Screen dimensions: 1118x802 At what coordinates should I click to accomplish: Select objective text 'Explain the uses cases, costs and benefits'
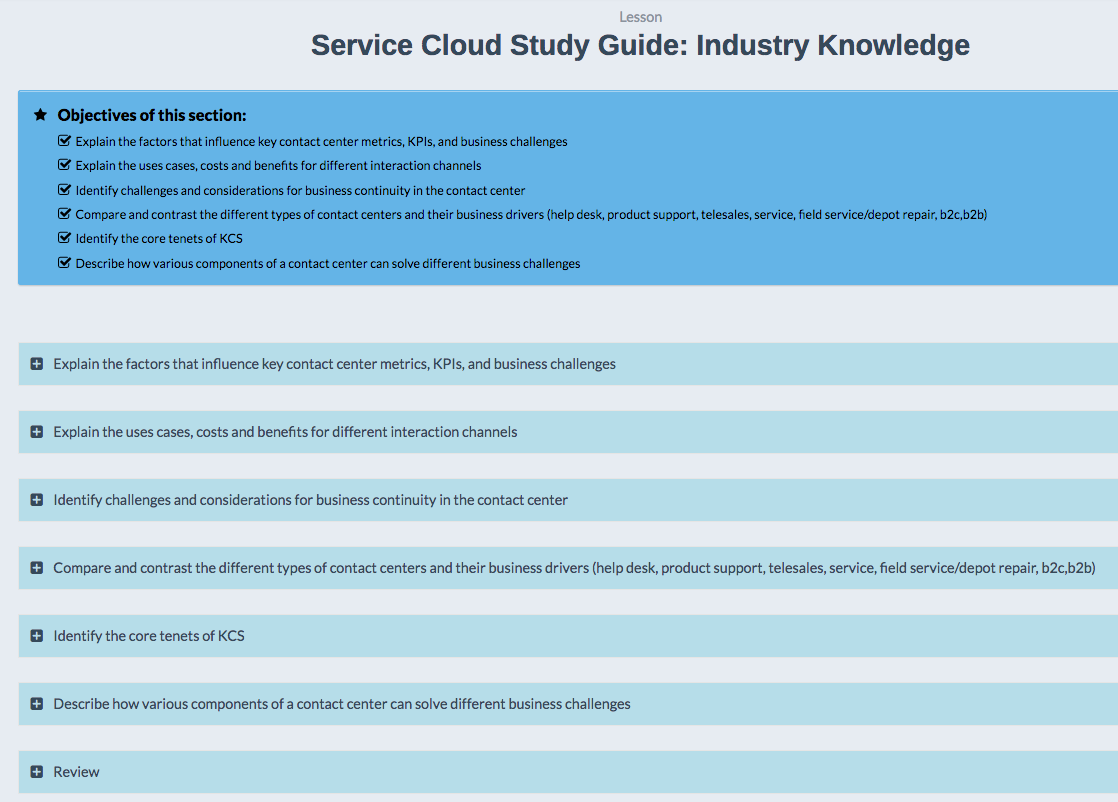[x=278, y=165]
